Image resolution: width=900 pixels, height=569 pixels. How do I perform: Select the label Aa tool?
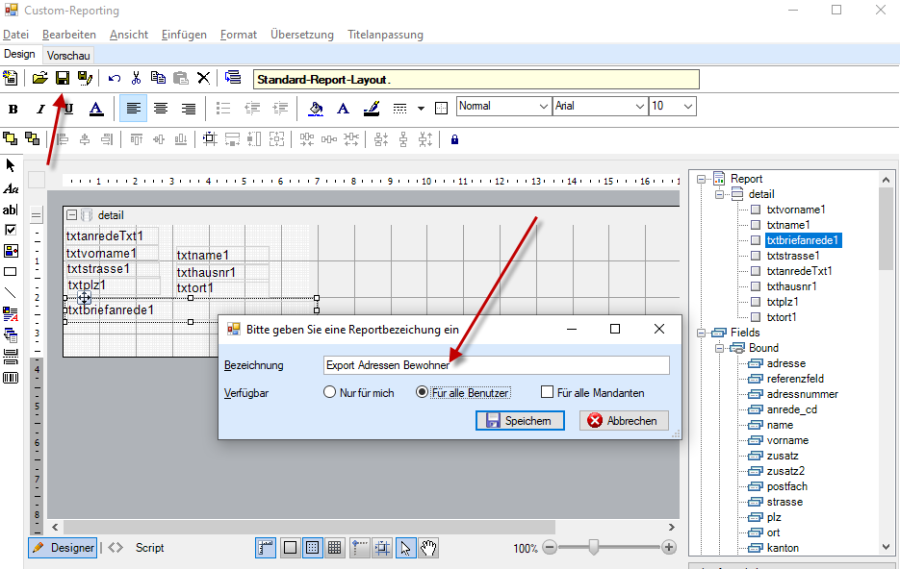[10, 188]
